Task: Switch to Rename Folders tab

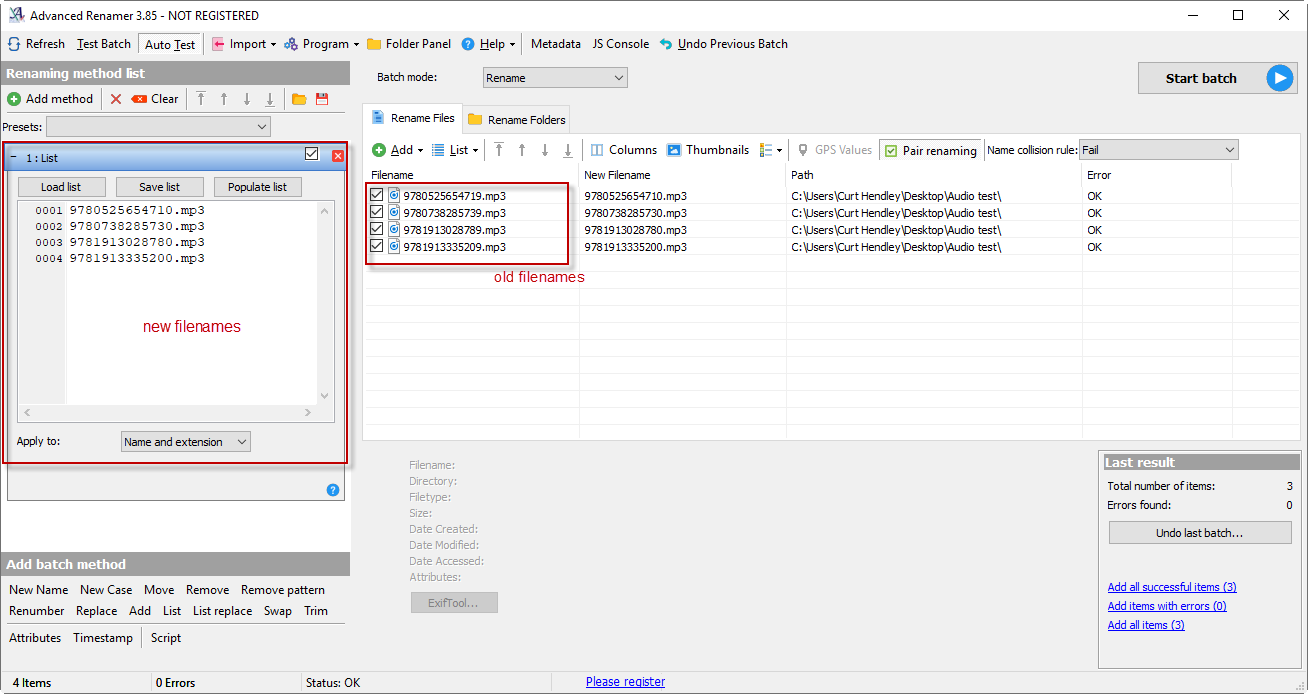Action: click(517, 120)
